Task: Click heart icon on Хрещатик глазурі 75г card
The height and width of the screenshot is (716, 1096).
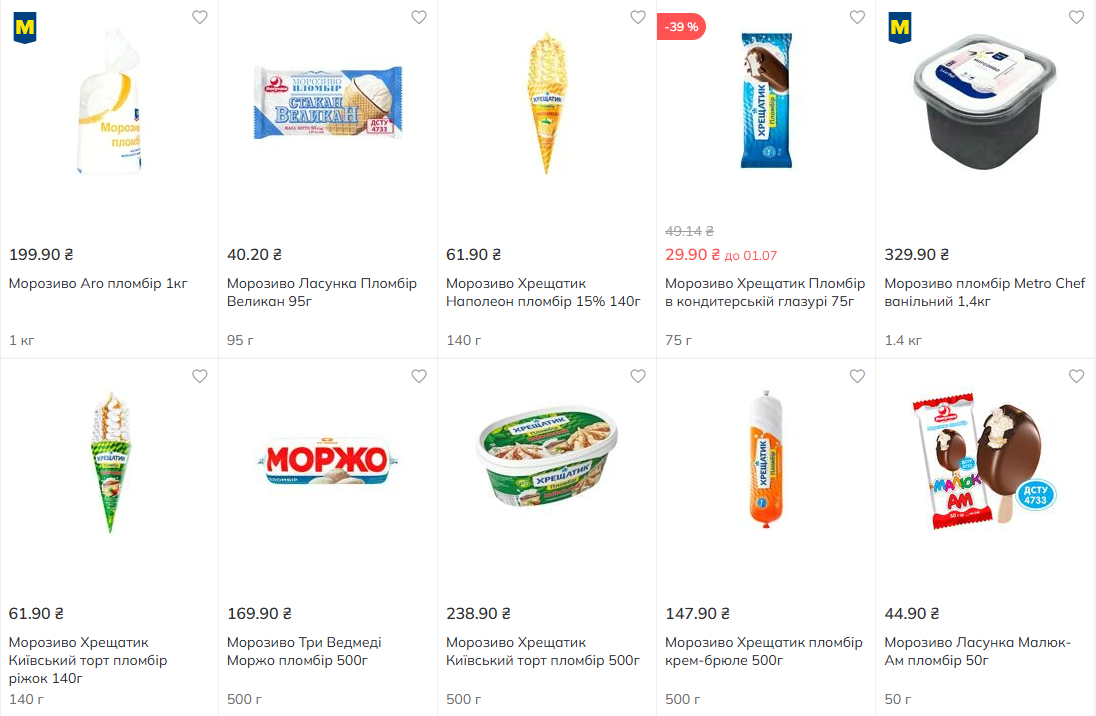Action: pos(857,17)
